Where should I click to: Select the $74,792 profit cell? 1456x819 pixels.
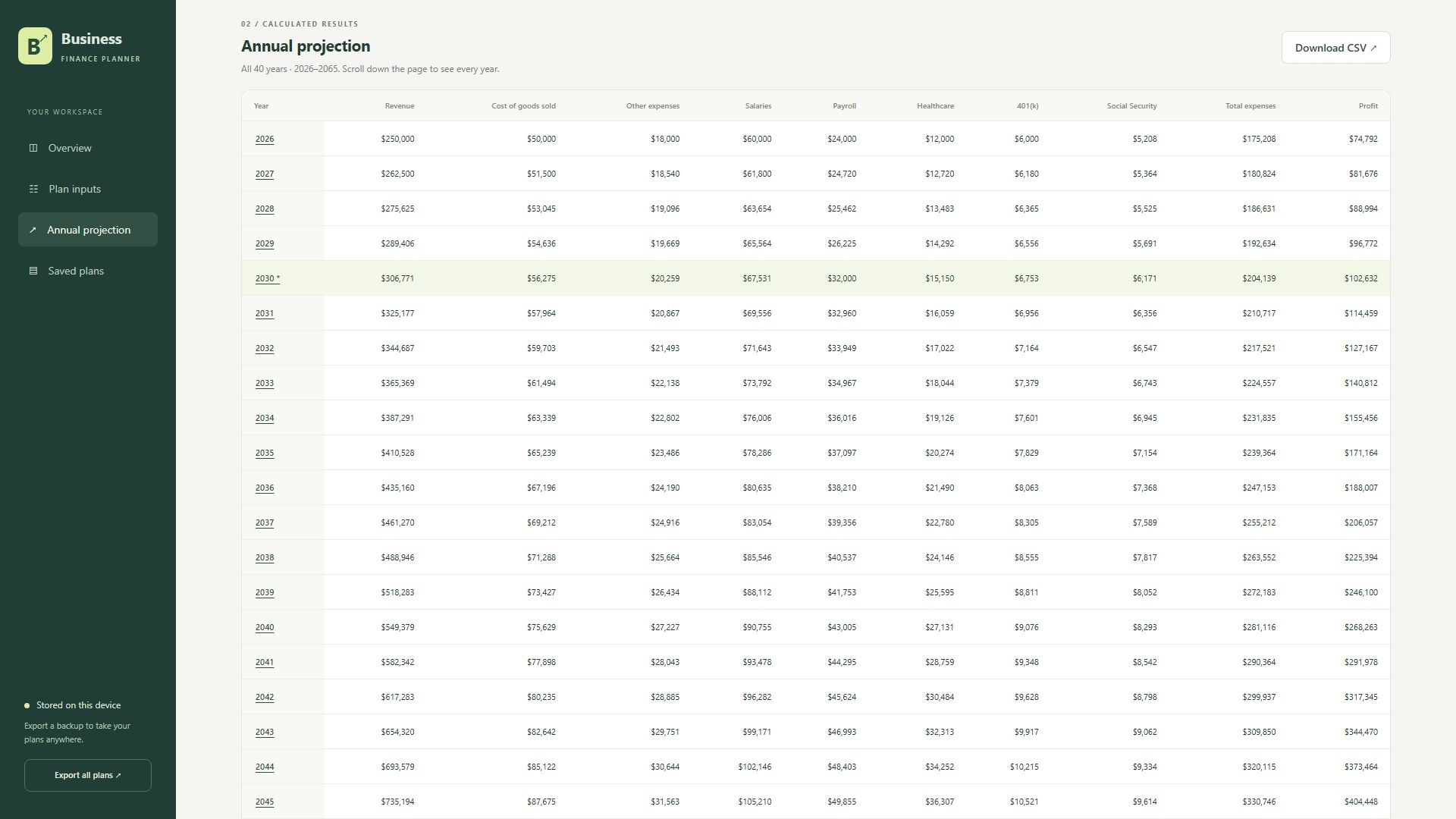[1363, 139]
